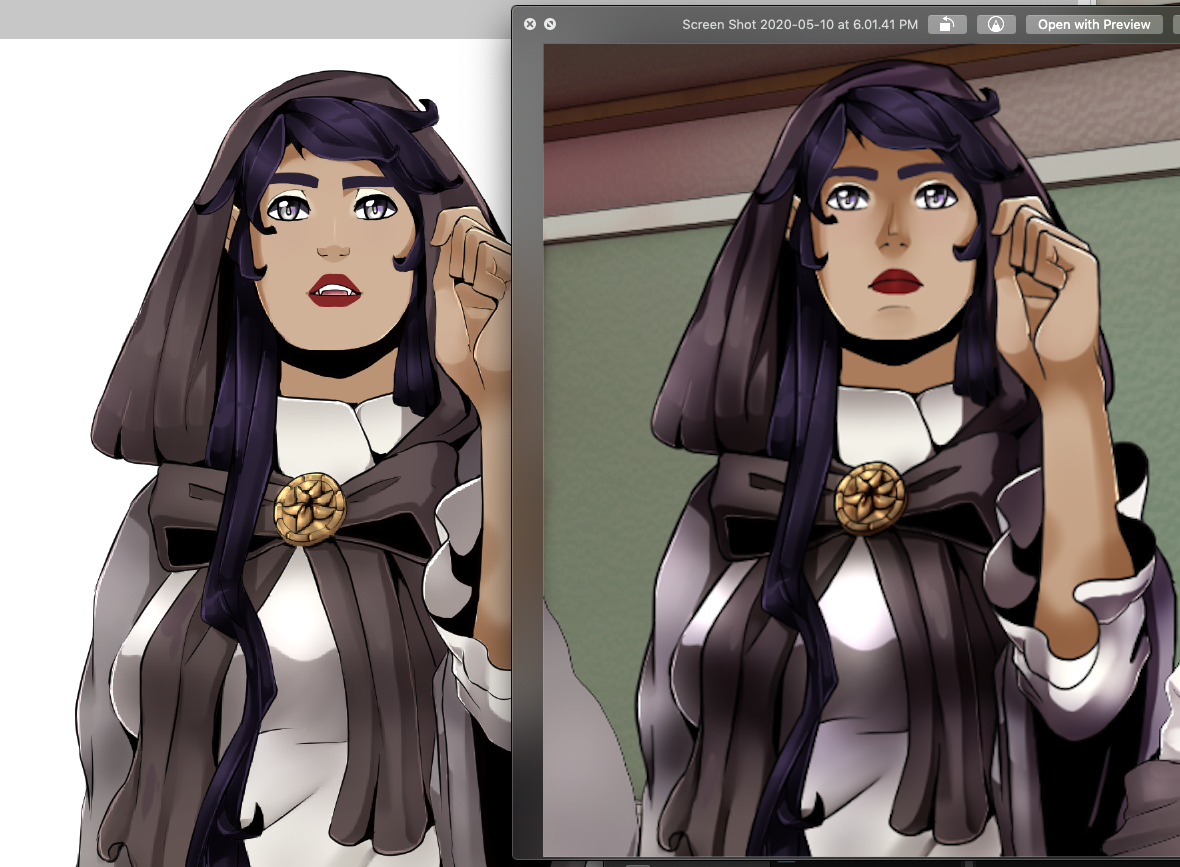The image size is (1180, 867).
Task: Rotate the screenshot image left
Action: click(947, 24)
